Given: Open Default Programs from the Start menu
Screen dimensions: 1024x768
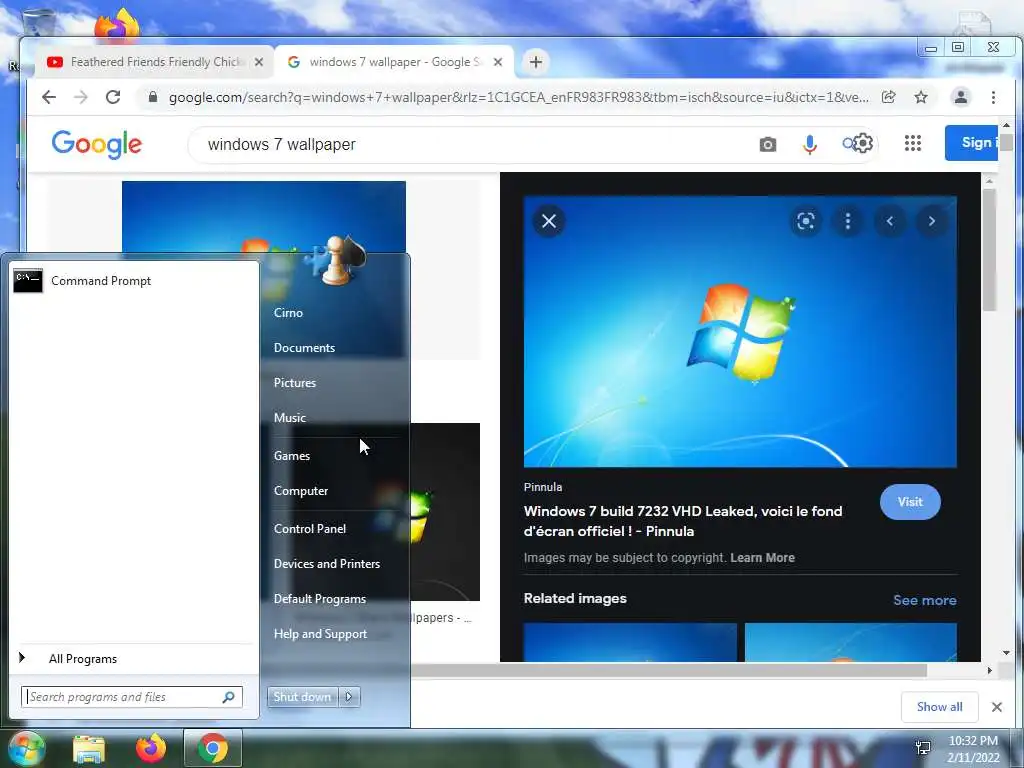Looking at the screenshot, I should [x=319, y=599].
